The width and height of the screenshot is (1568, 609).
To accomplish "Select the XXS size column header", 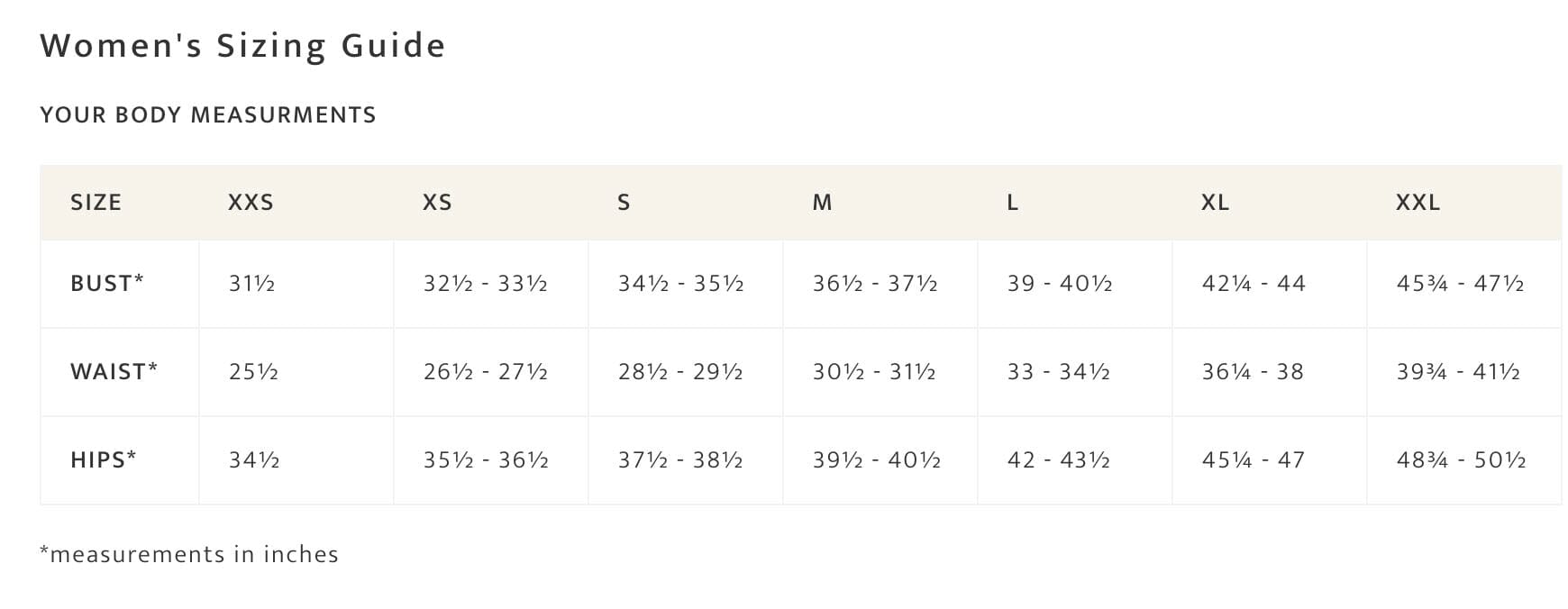I will pyautogui.click(x=251, y=203).
